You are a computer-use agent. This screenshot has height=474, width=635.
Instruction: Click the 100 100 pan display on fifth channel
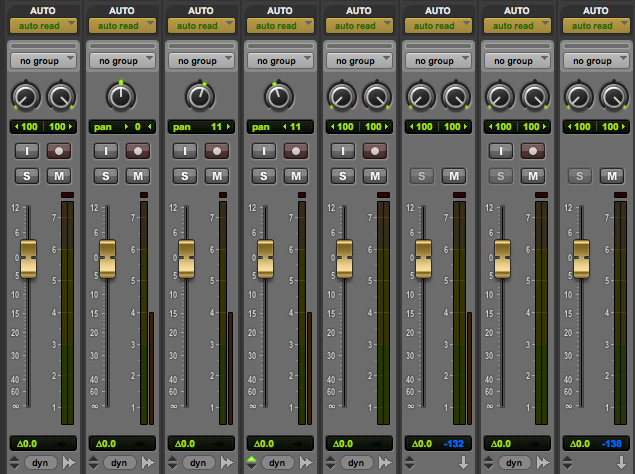pyautogui.click(x=359, y=127)
